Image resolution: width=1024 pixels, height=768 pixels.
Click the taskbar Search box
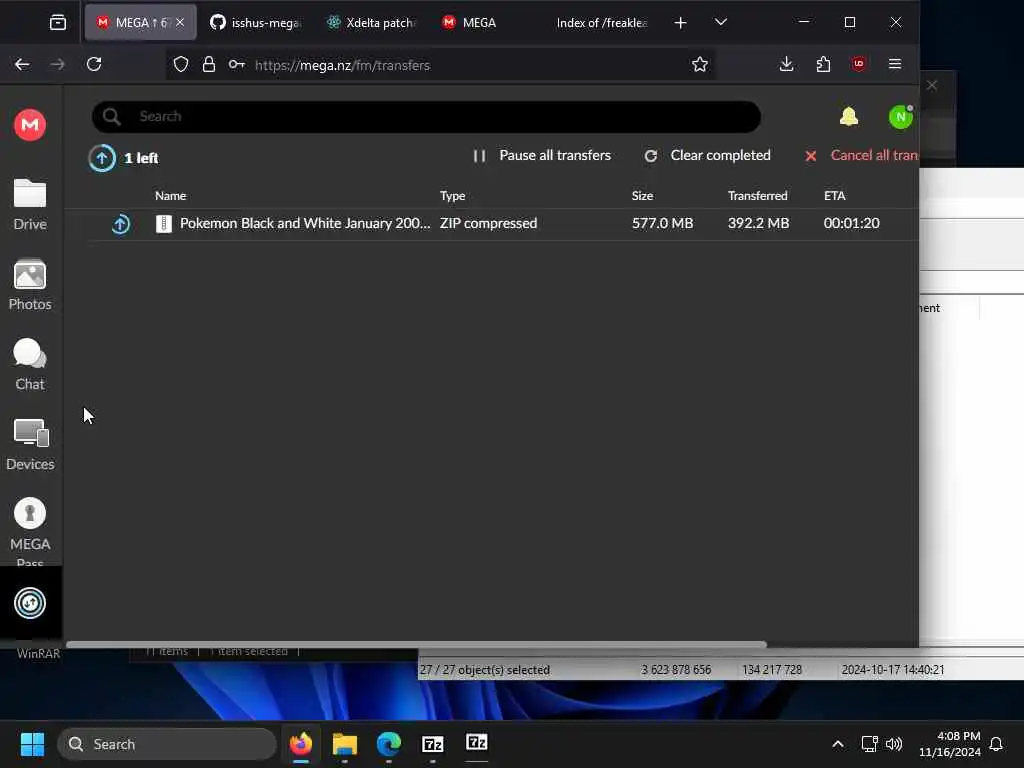[167, 744]
